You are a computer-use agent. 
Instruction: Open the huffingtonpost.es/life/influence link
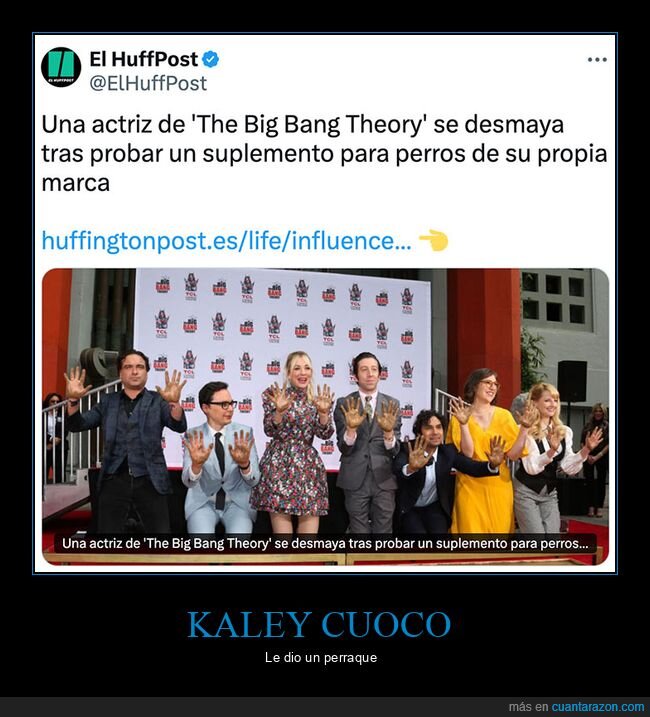click(226, 241)
